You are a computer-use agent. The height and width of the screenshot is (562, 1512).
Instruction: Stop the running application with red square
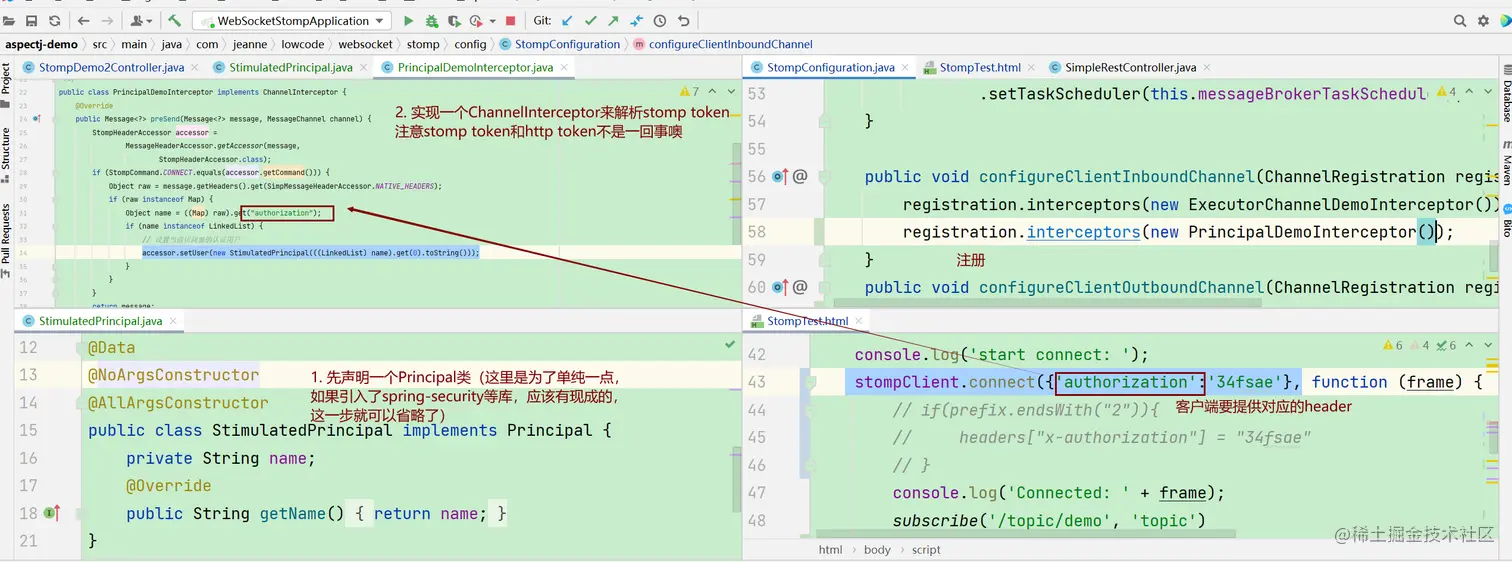tap(511, 21)
